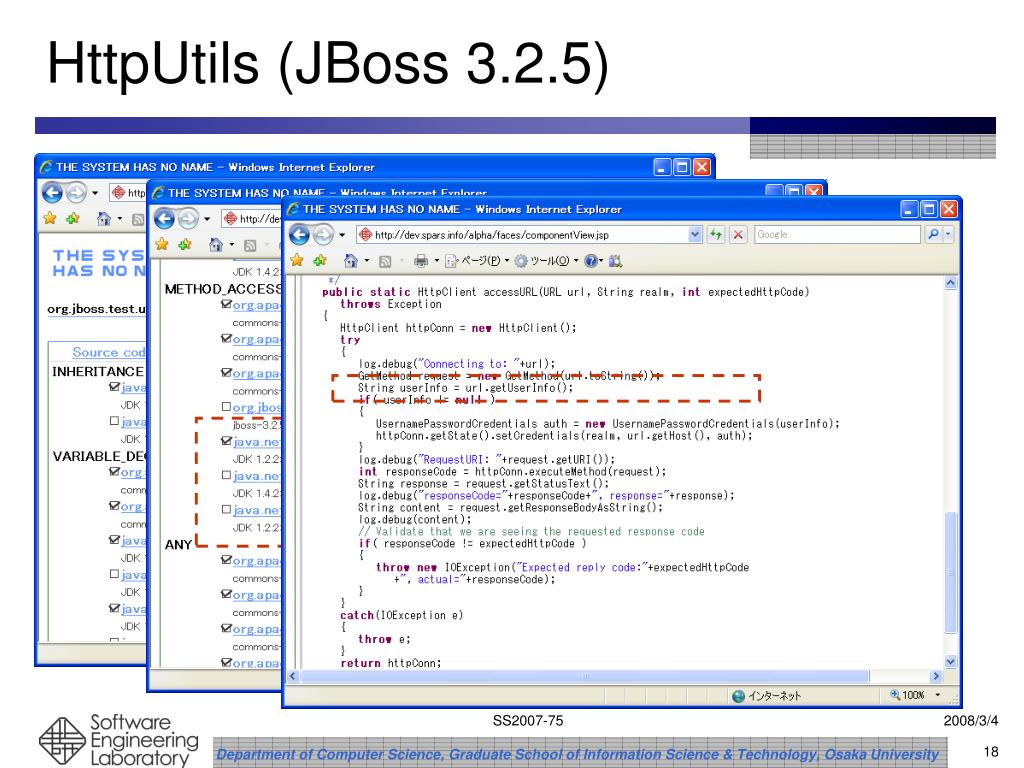This screenshot has height=768, width=1024.
Task: Click the RSS feeds icon in front window
Action: click(x=385, y=261)
